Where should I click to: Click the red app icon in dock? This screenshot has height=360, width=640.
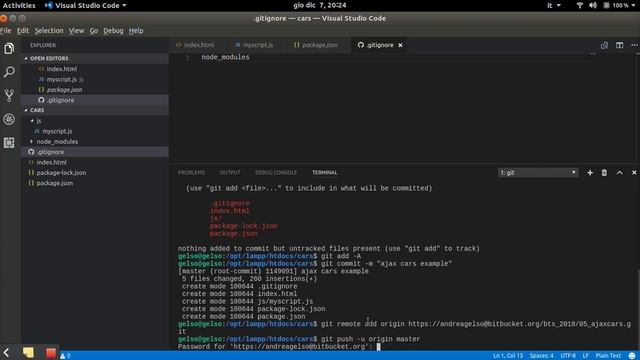click(x=51, y=353)
